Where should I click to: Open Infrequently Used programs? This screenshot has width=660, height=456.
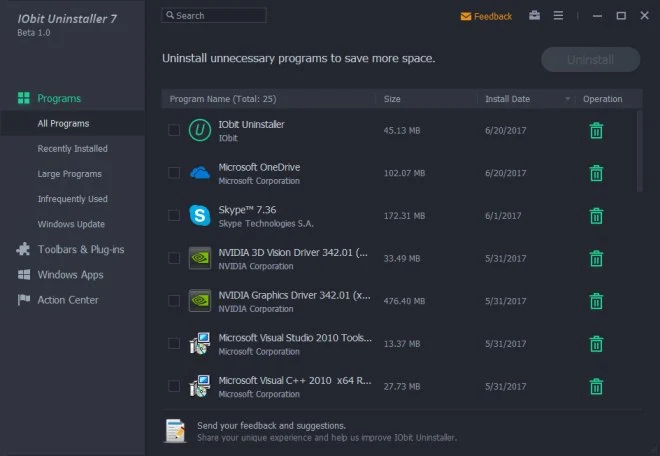(x=72, y=199)
